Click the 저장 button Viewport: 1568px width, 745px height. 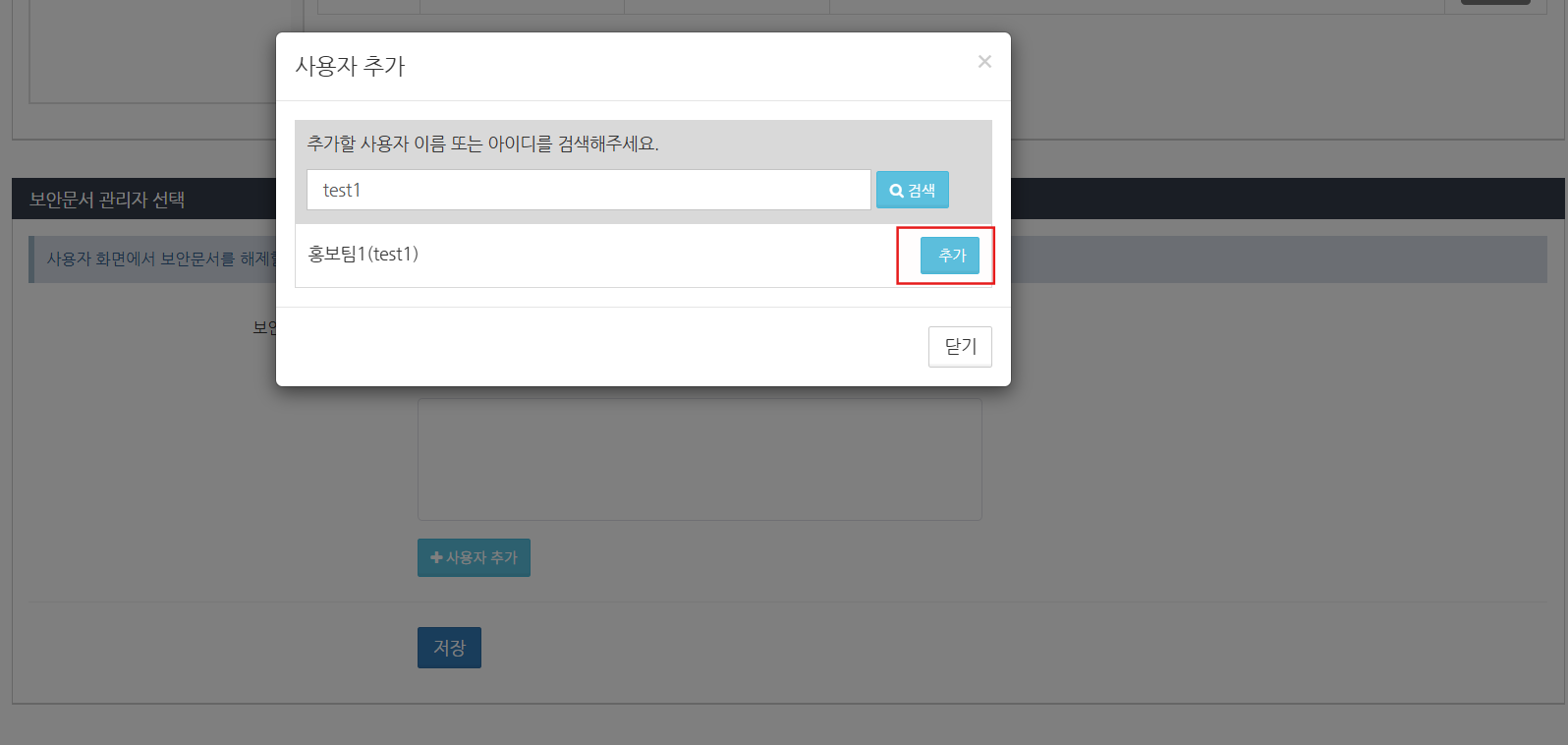pos(449,648)
